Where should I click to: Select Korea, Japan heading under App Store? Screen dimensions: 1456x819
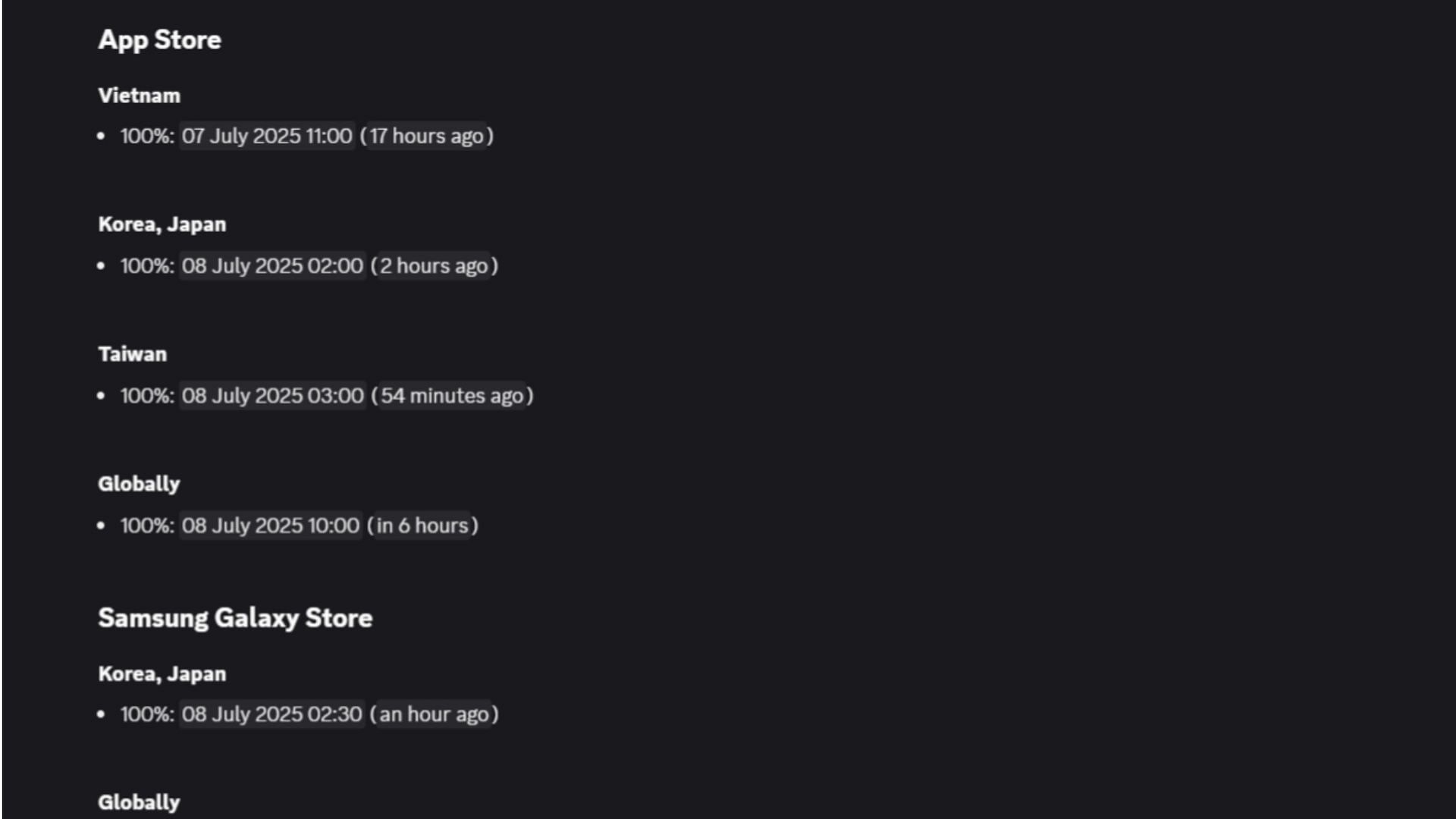[x=162, y=225]
